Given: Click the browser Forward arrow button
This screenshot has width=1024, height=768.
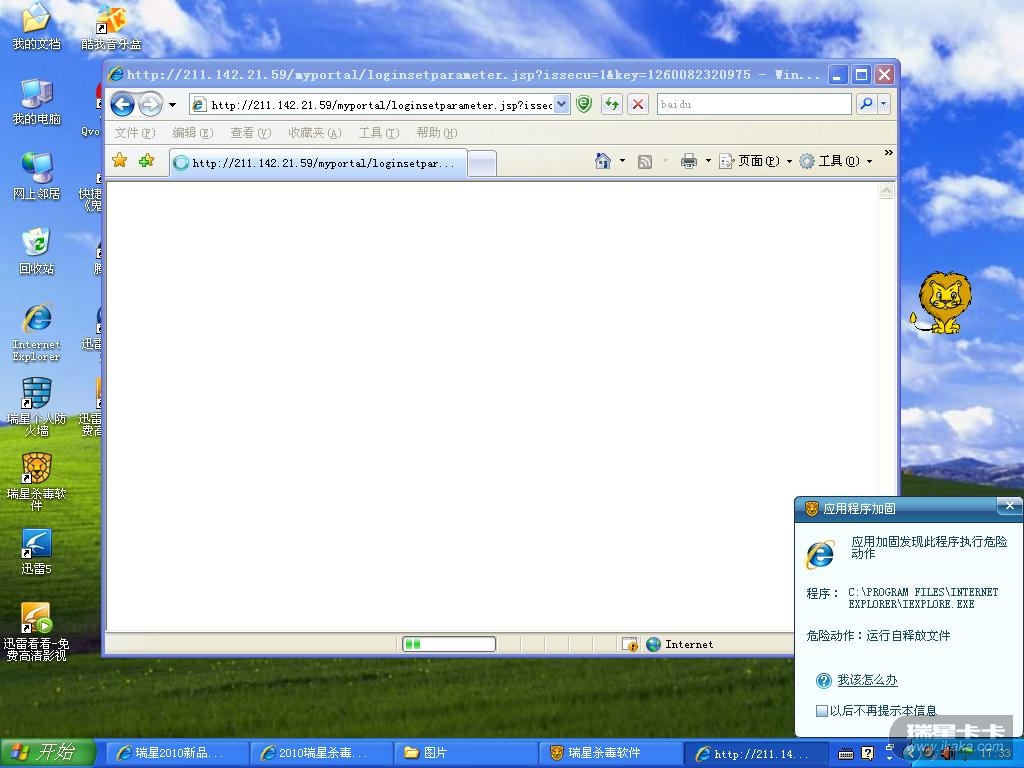Looking at the screenshot, I should pyautogui.click(x=150, y=104).
